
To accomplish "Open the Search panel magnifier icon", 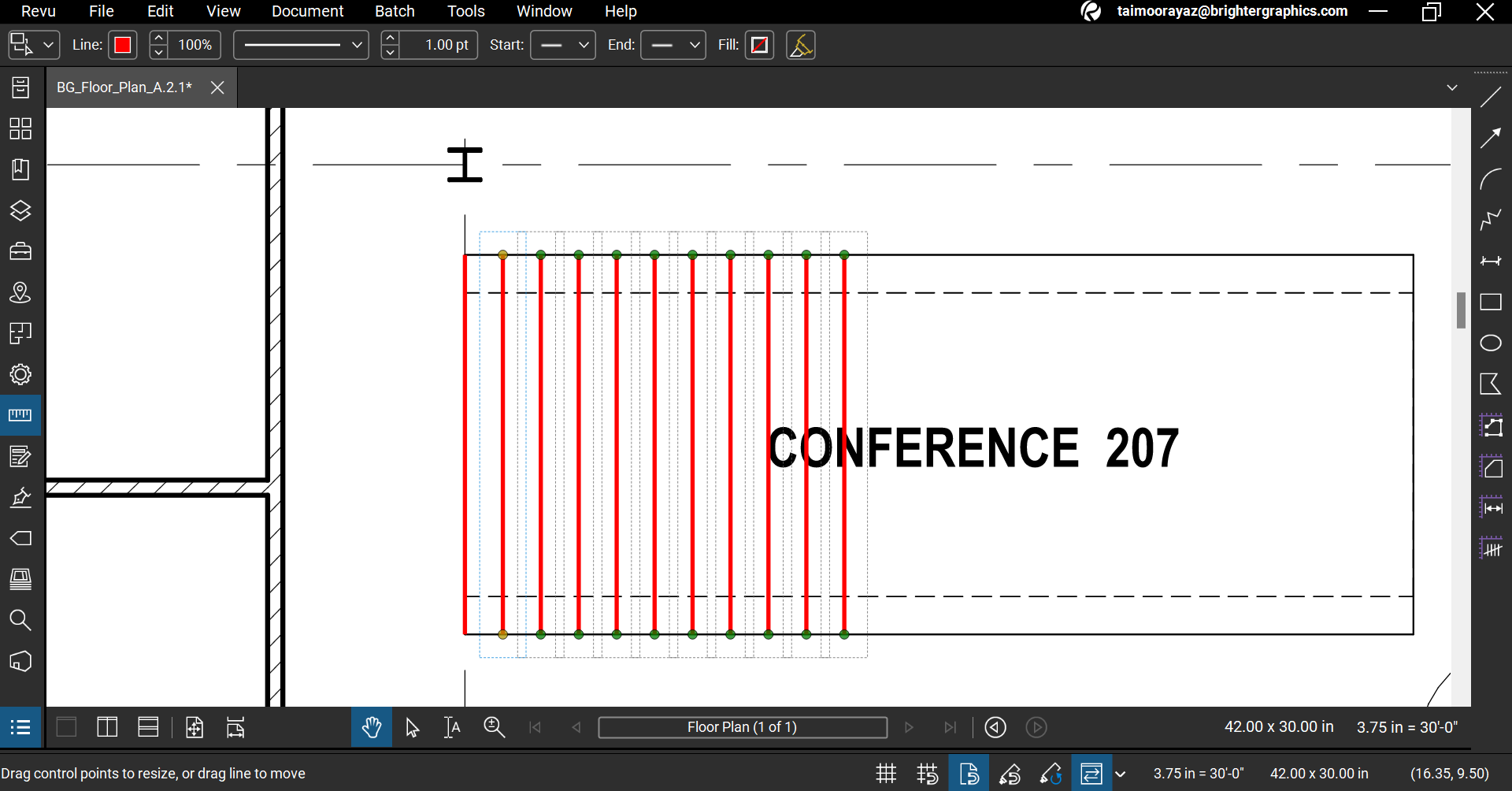I will click(x=20, y=620).
